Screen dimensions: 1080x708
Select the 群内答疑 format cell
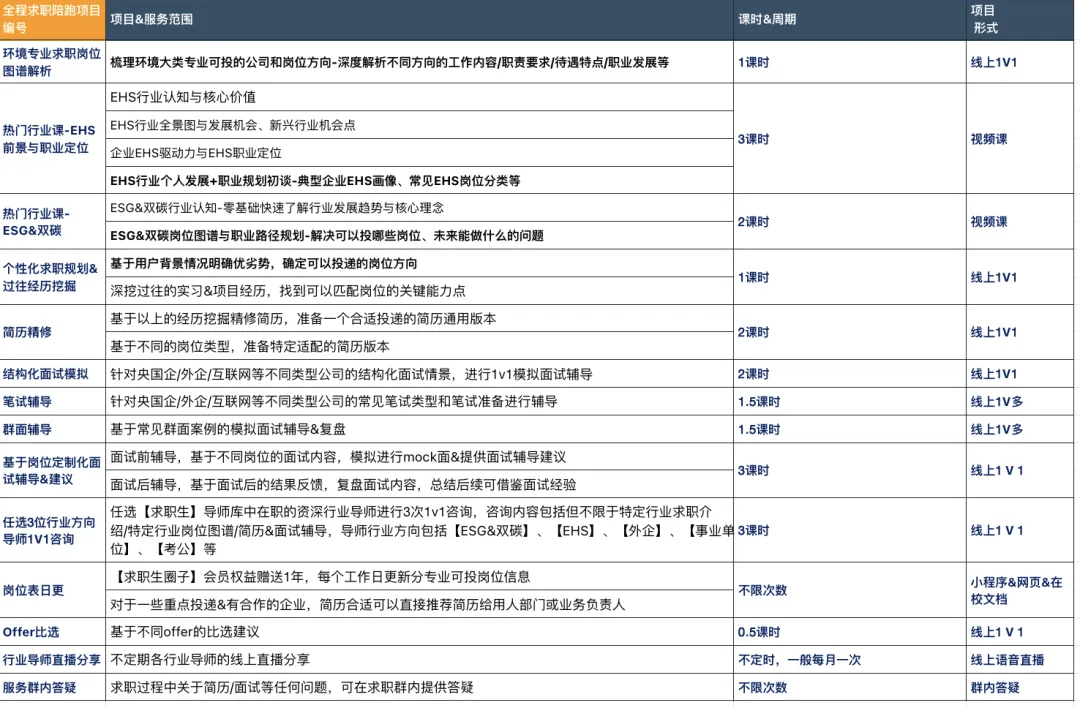click(1020, 687)
